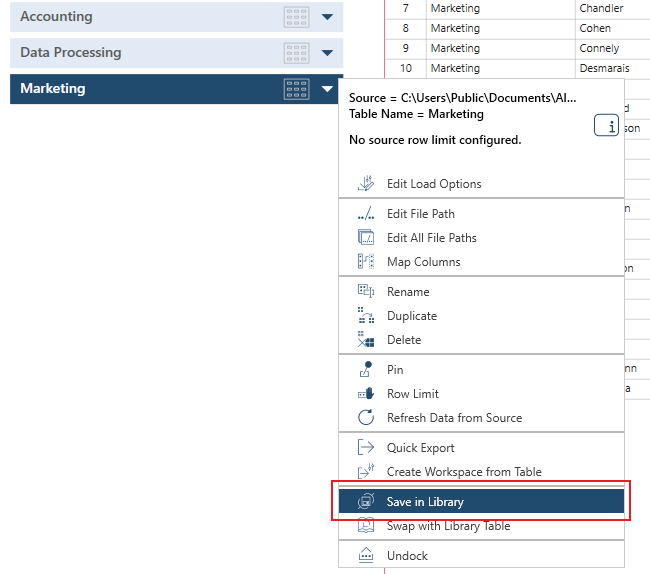
Task: Click the Undock icon in menu
Action: pos(366,555)
